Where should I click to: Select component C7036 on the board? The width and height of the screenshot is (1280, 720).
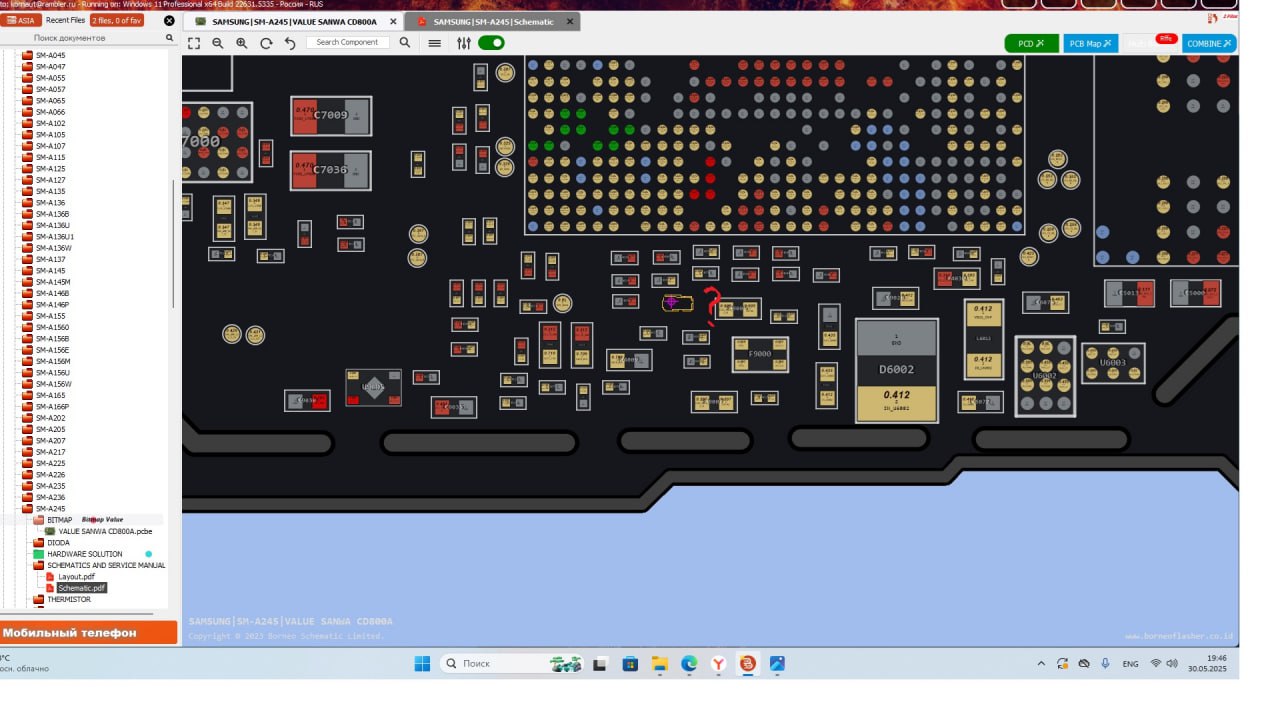[331, 170]
